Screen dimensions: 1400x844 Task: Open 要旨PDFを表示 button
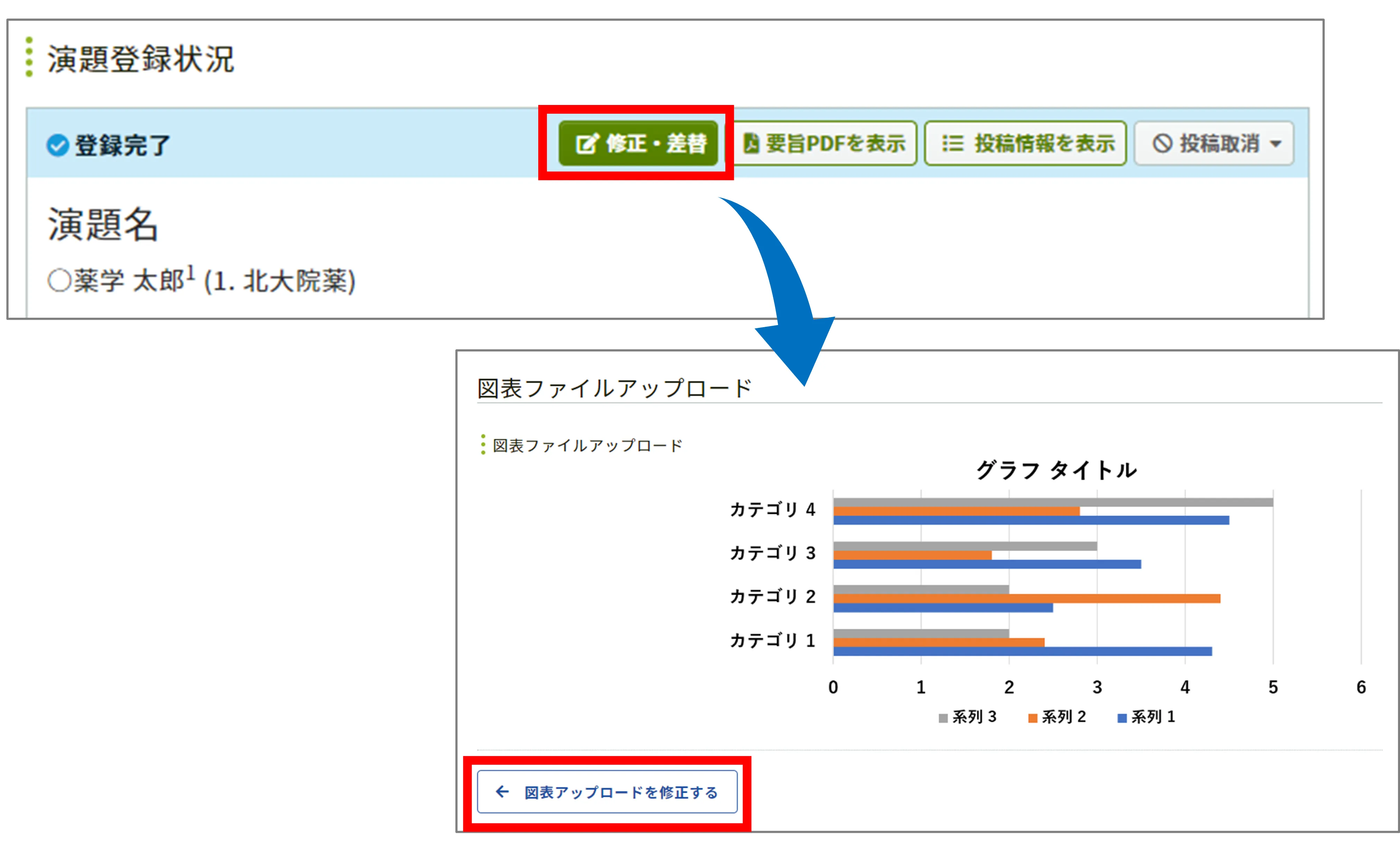(825, 143)
